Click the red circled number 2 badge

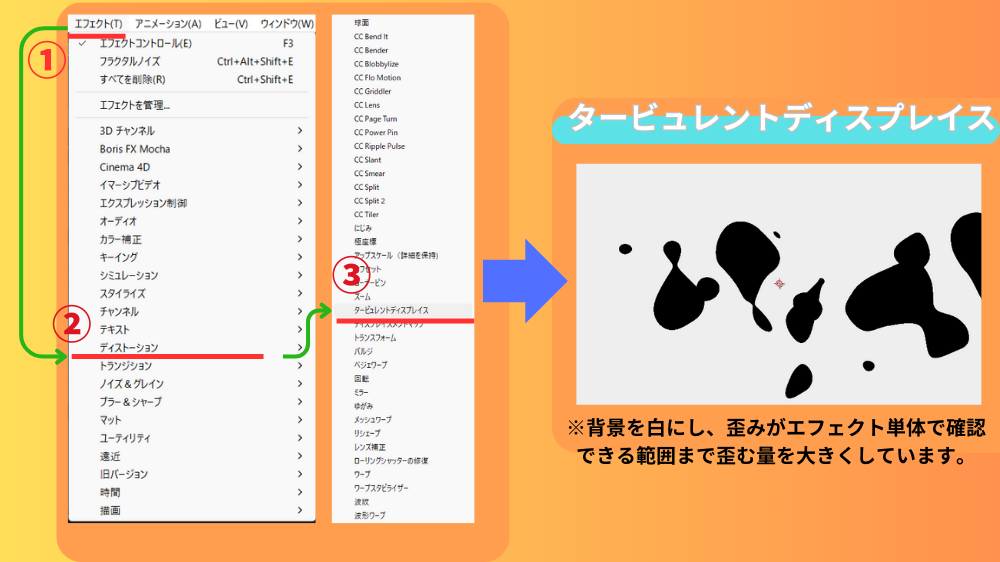click(x=73, y=322)
